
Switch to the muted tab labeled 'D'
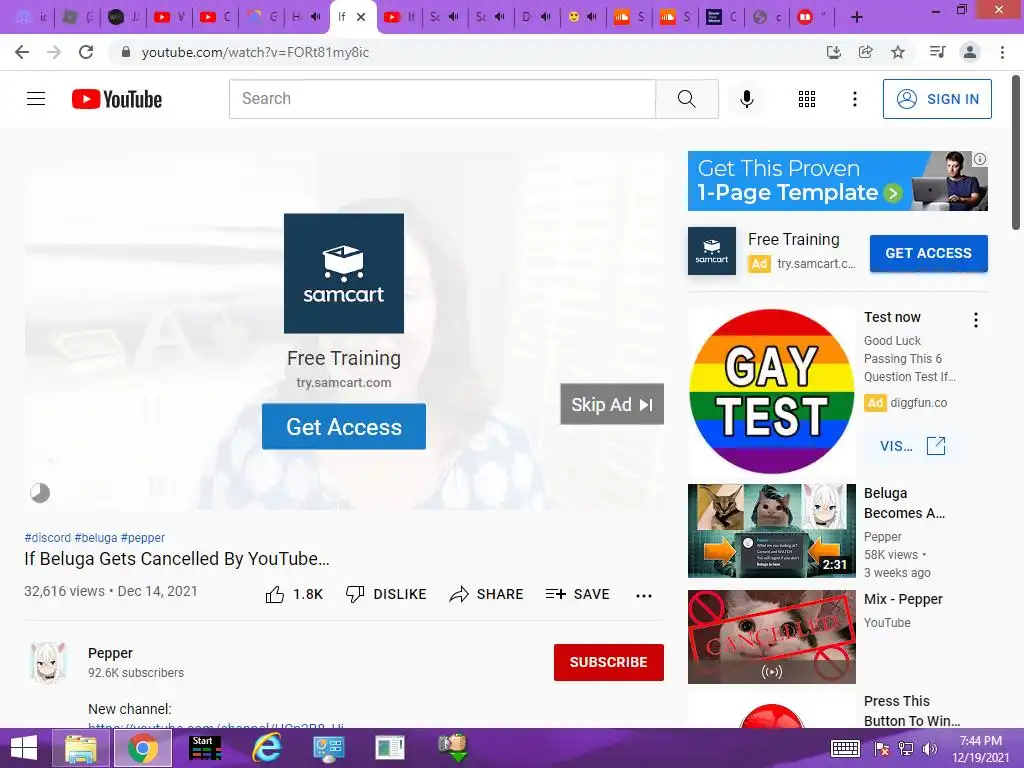pos(537,17)
